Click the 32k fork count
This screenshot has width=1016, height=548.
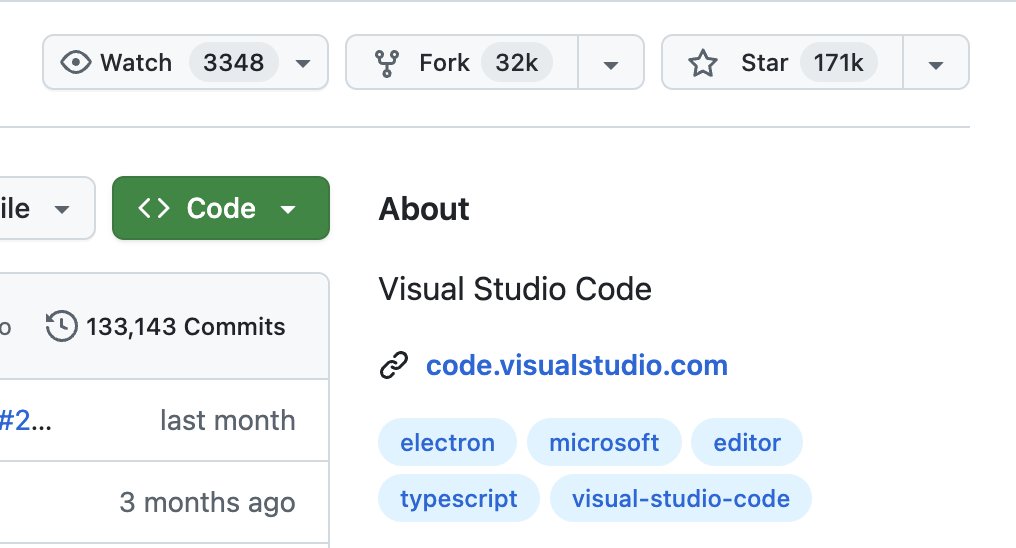pos(517,63)
